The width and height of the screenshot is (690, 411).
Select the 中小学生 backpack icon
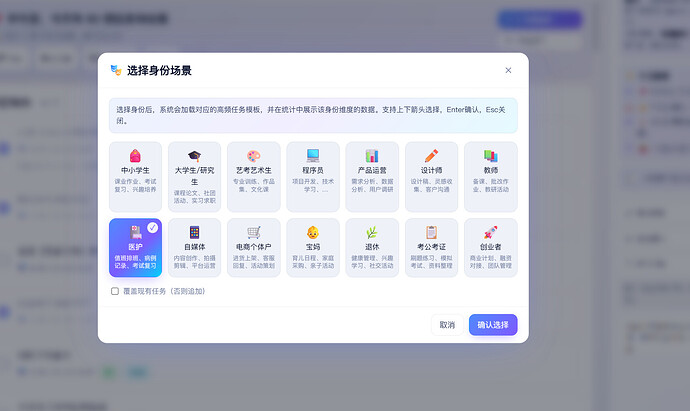pyautogui.click(x=135, y=156)
